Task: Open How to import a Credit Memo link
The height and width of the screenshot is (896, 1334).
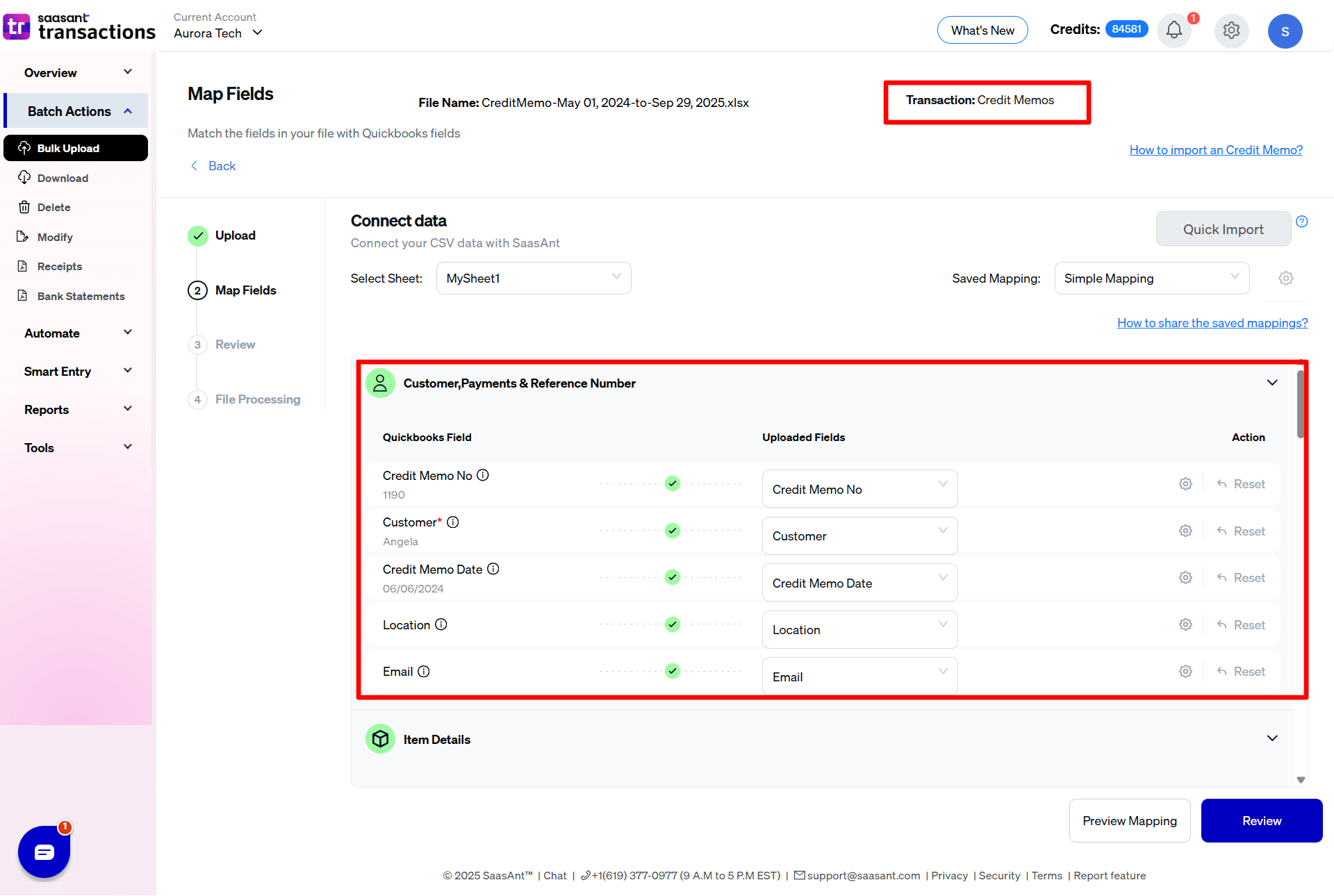Action: (x=1215, y=150)
